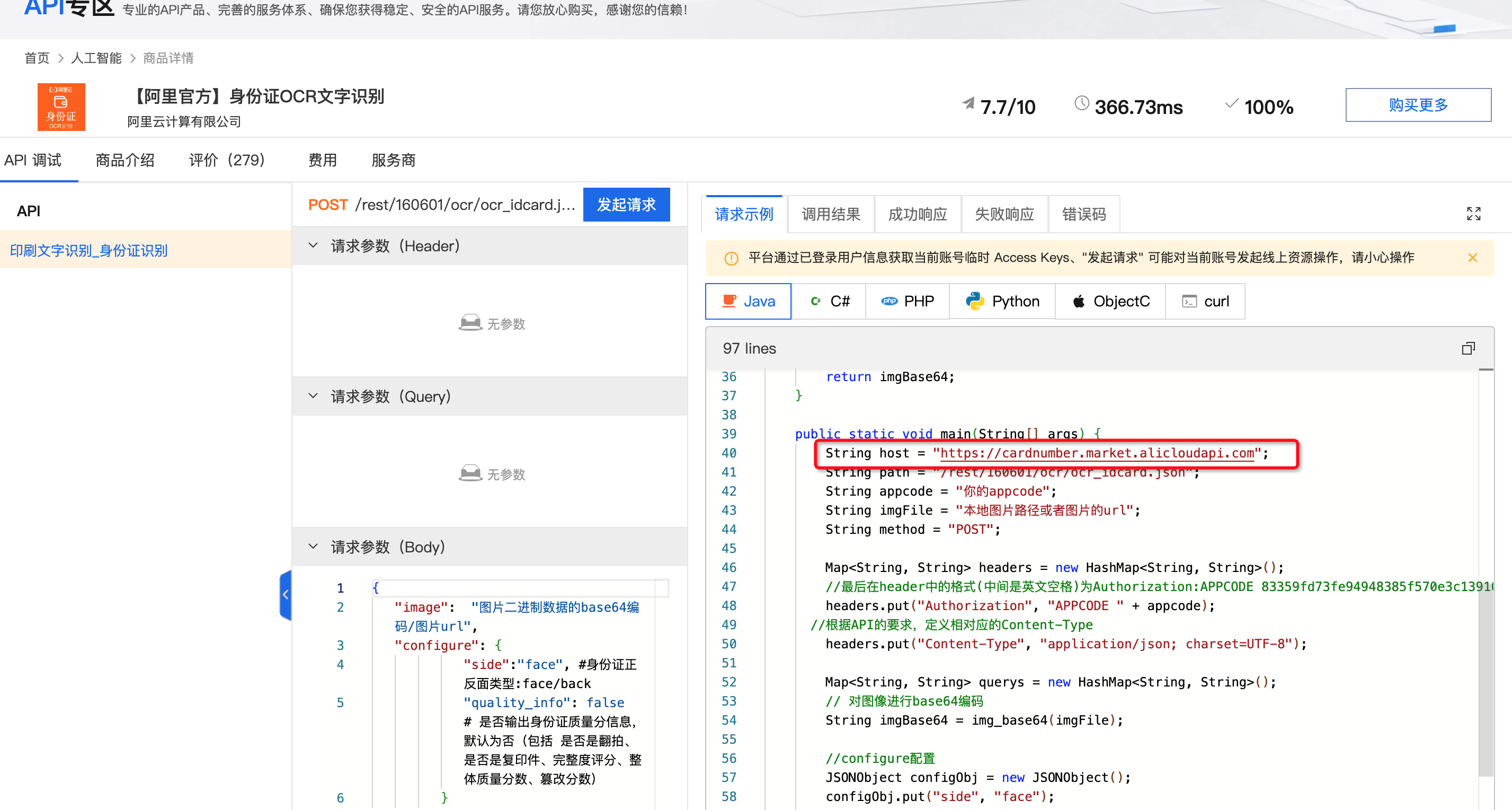This screenshot has height=810, width=1512.
Task: Click the product logo thumbnail
Action: 61,107
